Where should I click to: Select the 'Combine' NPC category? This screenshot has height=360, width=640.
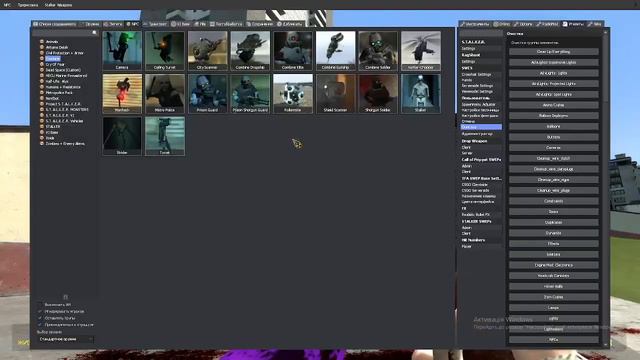pos(52,59)
